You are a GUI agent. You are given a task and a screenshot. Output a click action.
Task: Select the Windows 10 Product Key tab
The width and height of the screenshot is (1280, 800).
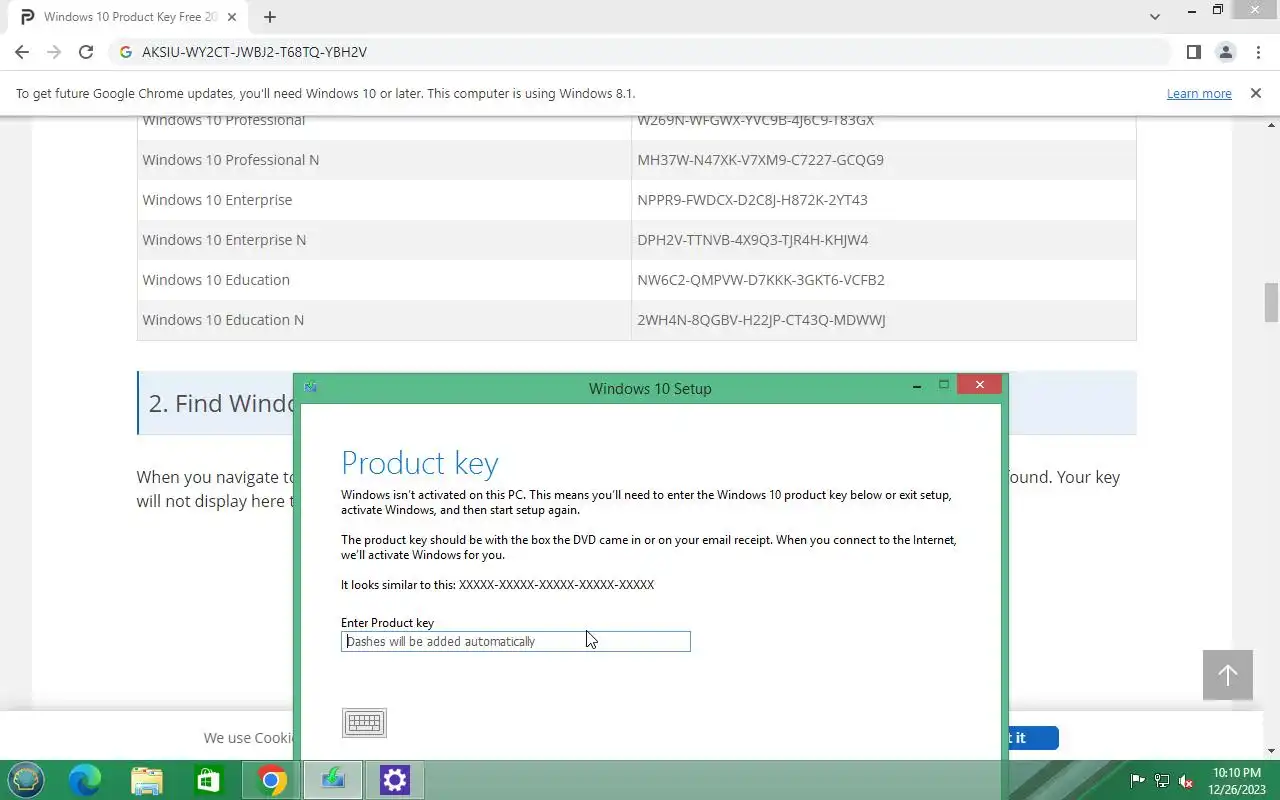(x=130, y=17)
